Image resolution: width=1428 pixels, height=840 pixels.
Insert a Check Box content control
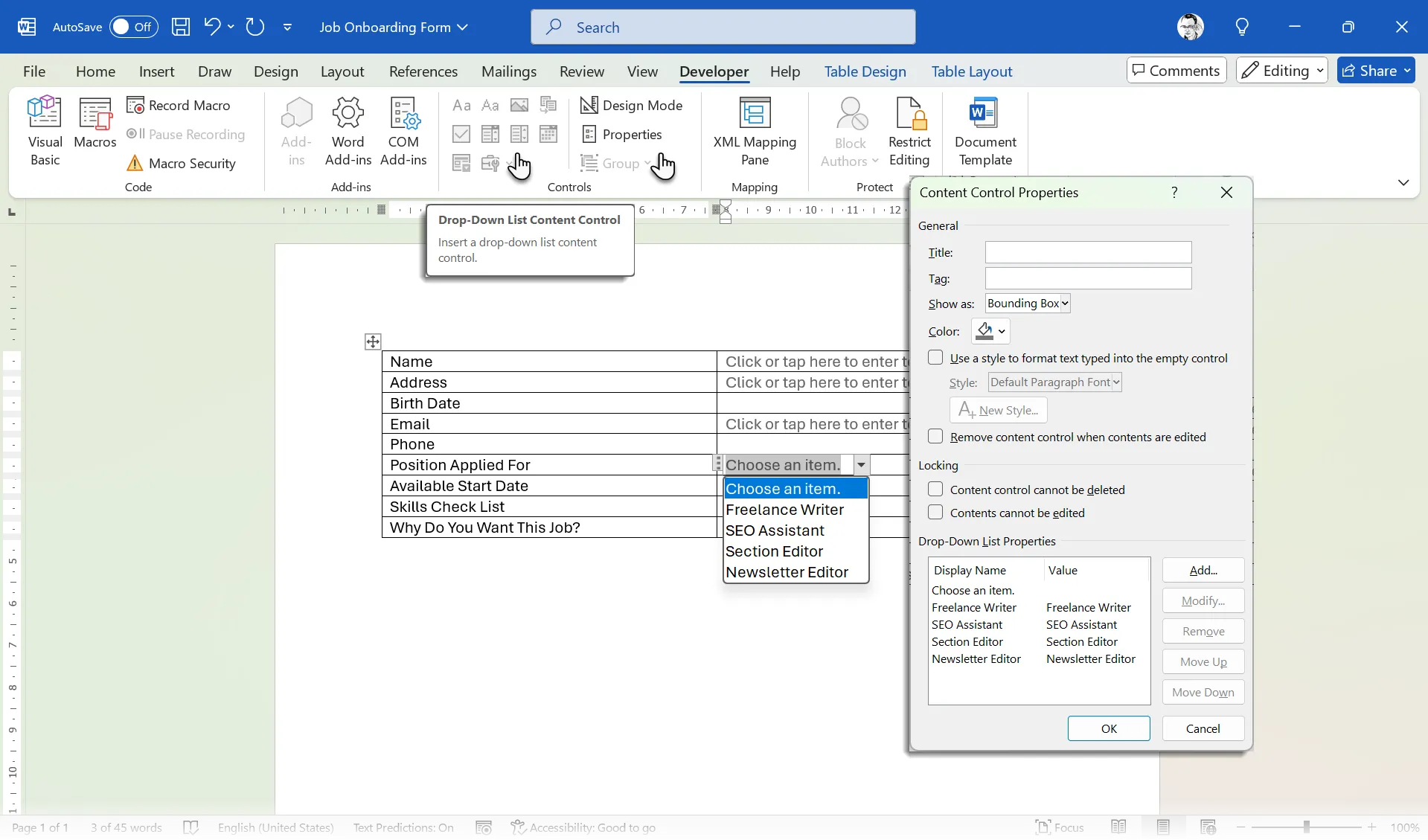tap(461, 135)
